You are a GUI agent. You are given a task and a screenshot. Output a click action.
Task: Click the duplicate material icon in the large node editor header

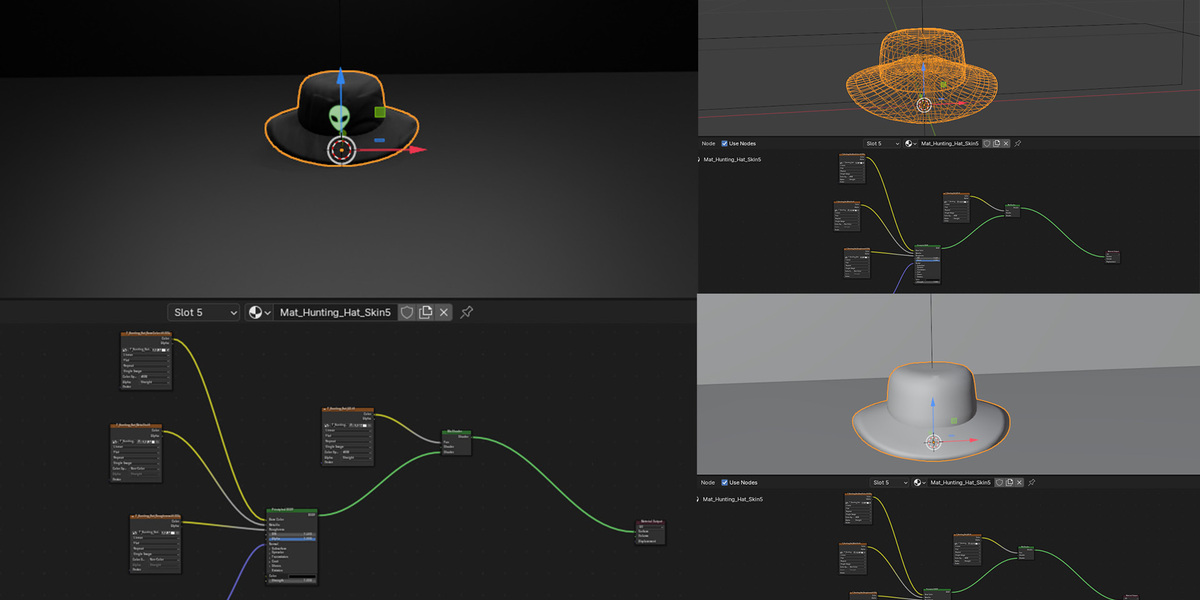point(426,312)
